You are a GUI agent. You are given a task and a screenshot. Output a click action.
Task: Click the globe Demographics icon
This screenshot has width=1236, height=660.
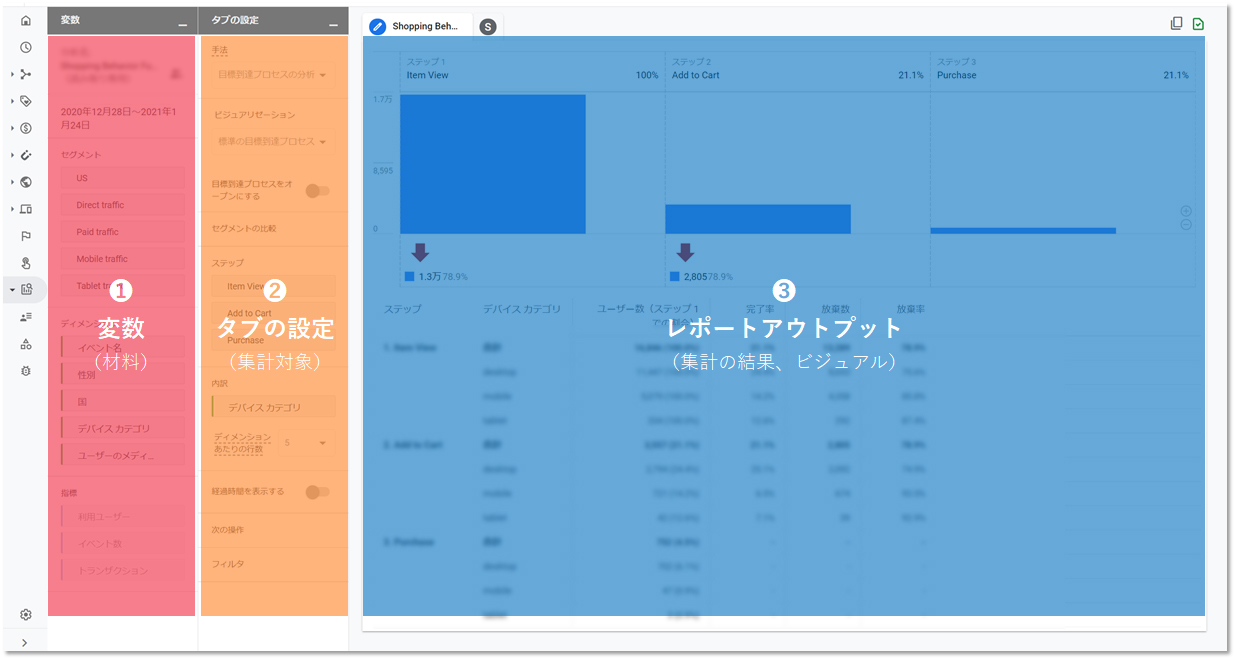click(26, 182)
